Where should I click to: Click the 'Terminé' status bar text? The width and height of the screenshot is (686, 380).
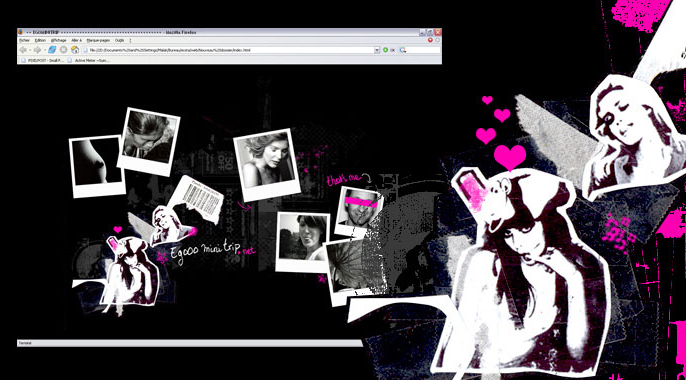click(x=25, y=343)
